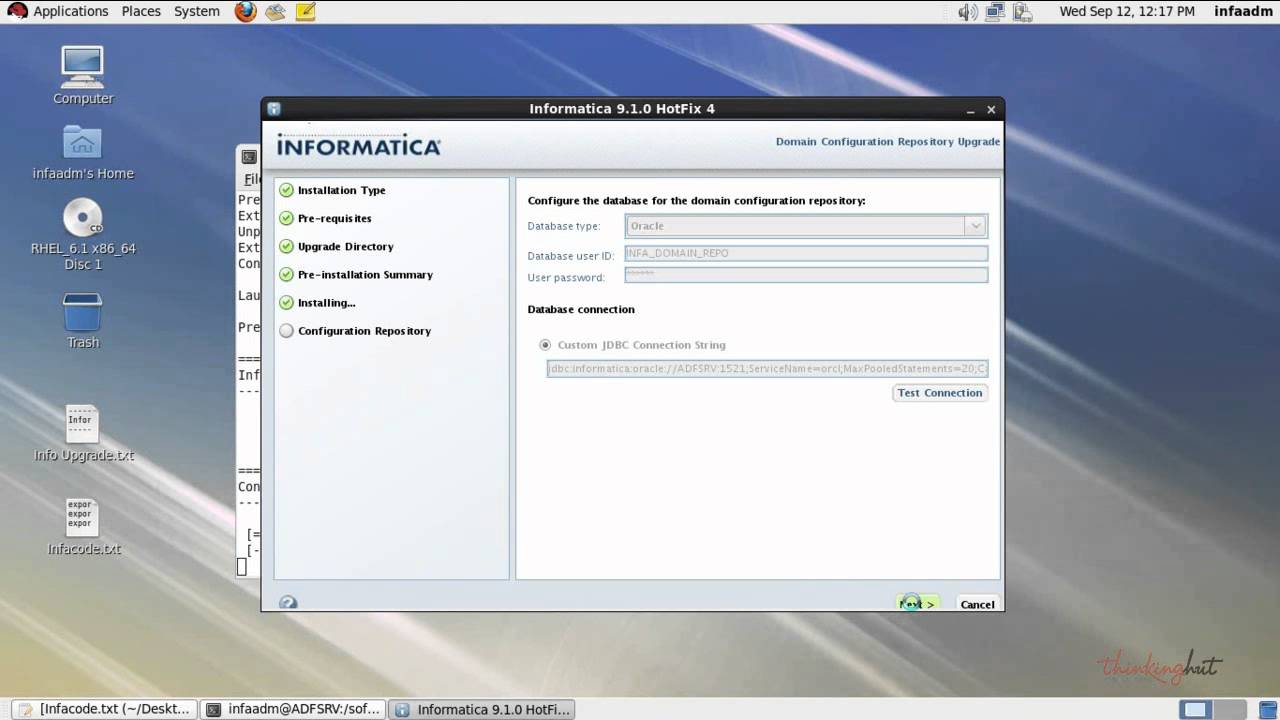Click the Test Connection button
Screen dimensions: 1280x720
pyautogui.click(x=940, y=393)
